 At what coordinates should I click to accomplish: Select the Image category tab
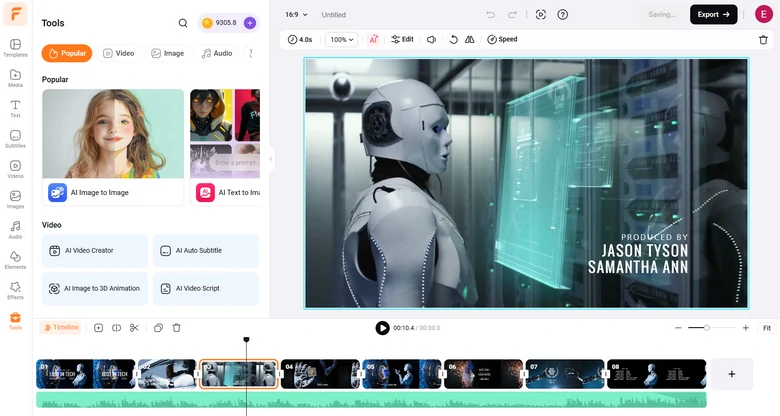(x=167, y=53)
